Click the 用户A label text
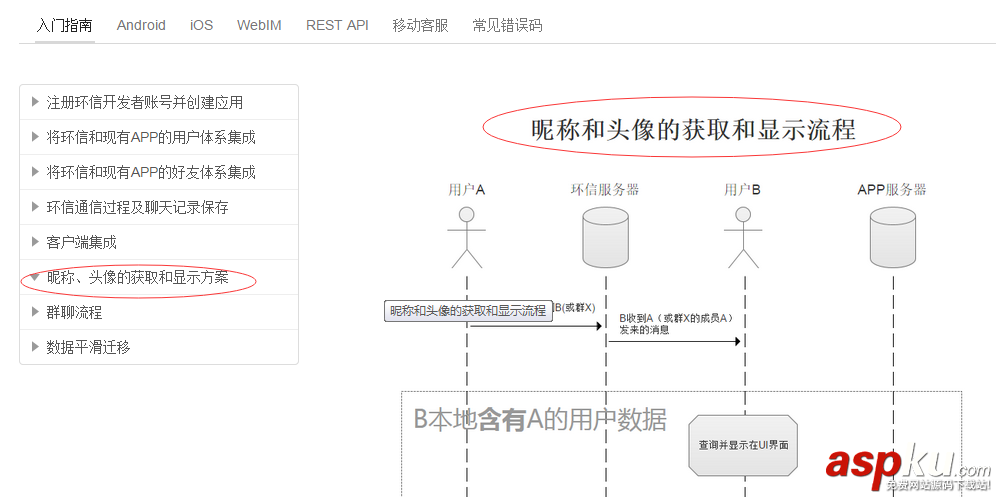The height and width of the screenshot is (497, 996). 467,189
